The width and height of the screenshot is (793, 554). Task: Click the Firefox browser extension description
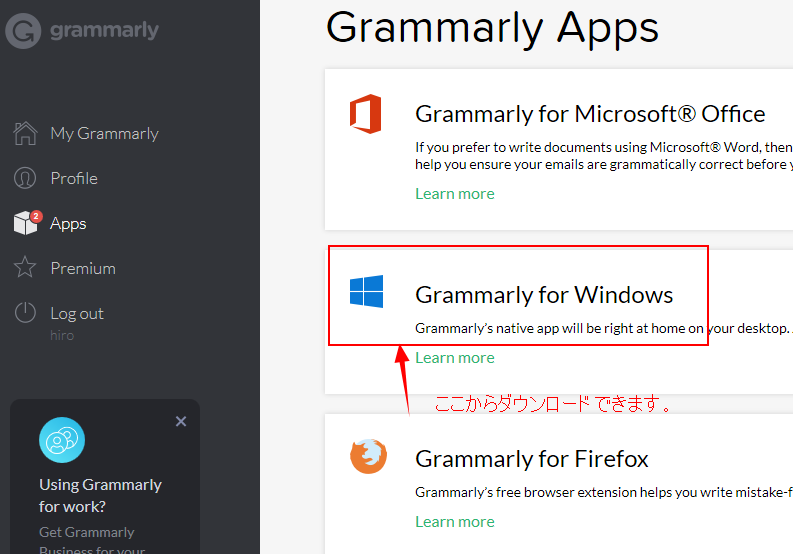(604, 492)
